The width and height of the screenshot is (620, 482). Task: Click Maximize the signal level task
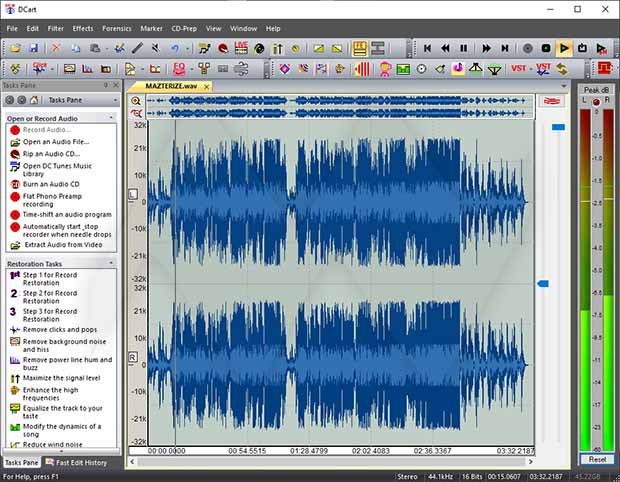(61, 378)
